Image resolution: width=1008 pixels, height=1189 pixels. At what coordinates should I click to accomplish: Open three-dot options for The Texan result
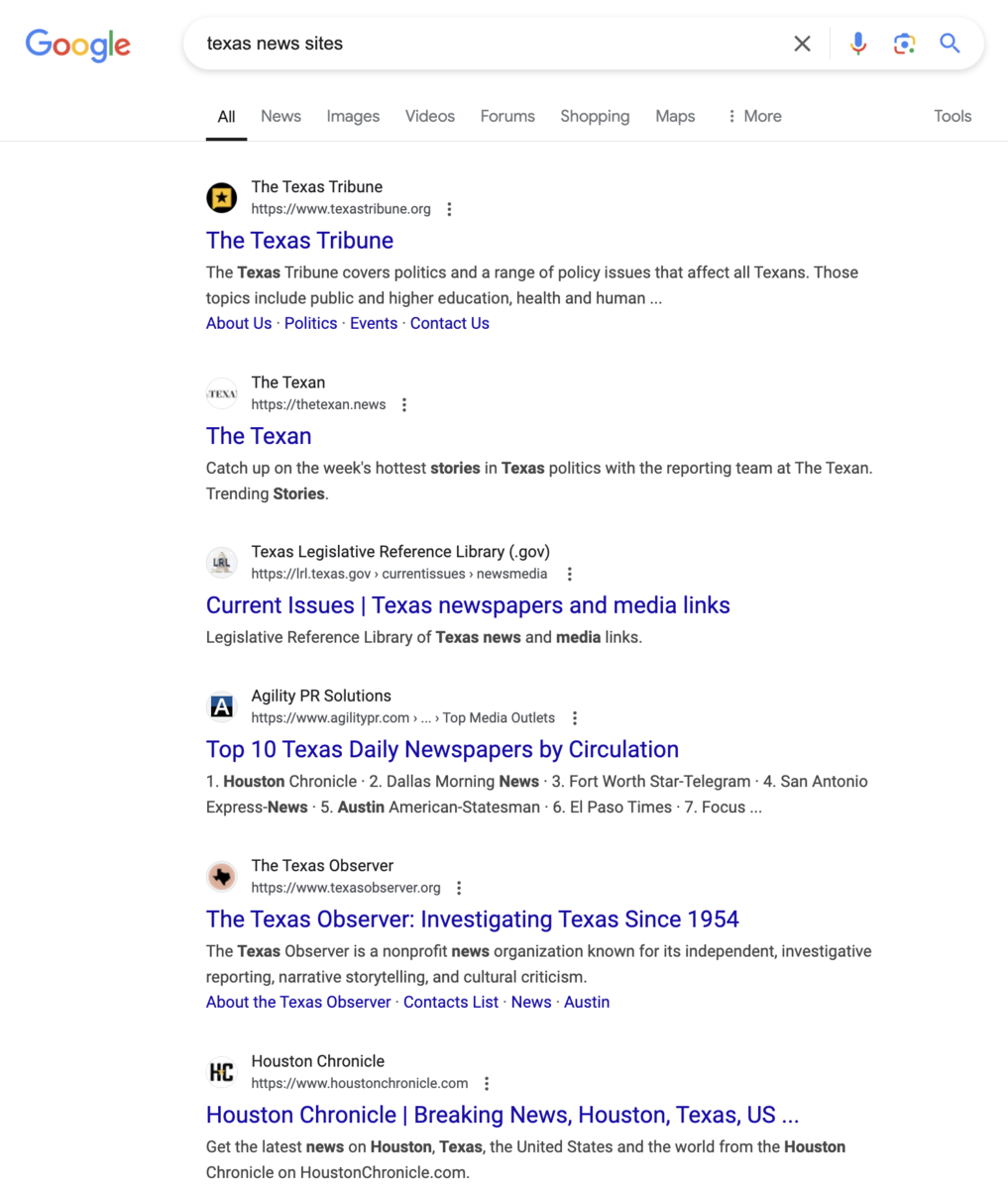tap(404, 404)
